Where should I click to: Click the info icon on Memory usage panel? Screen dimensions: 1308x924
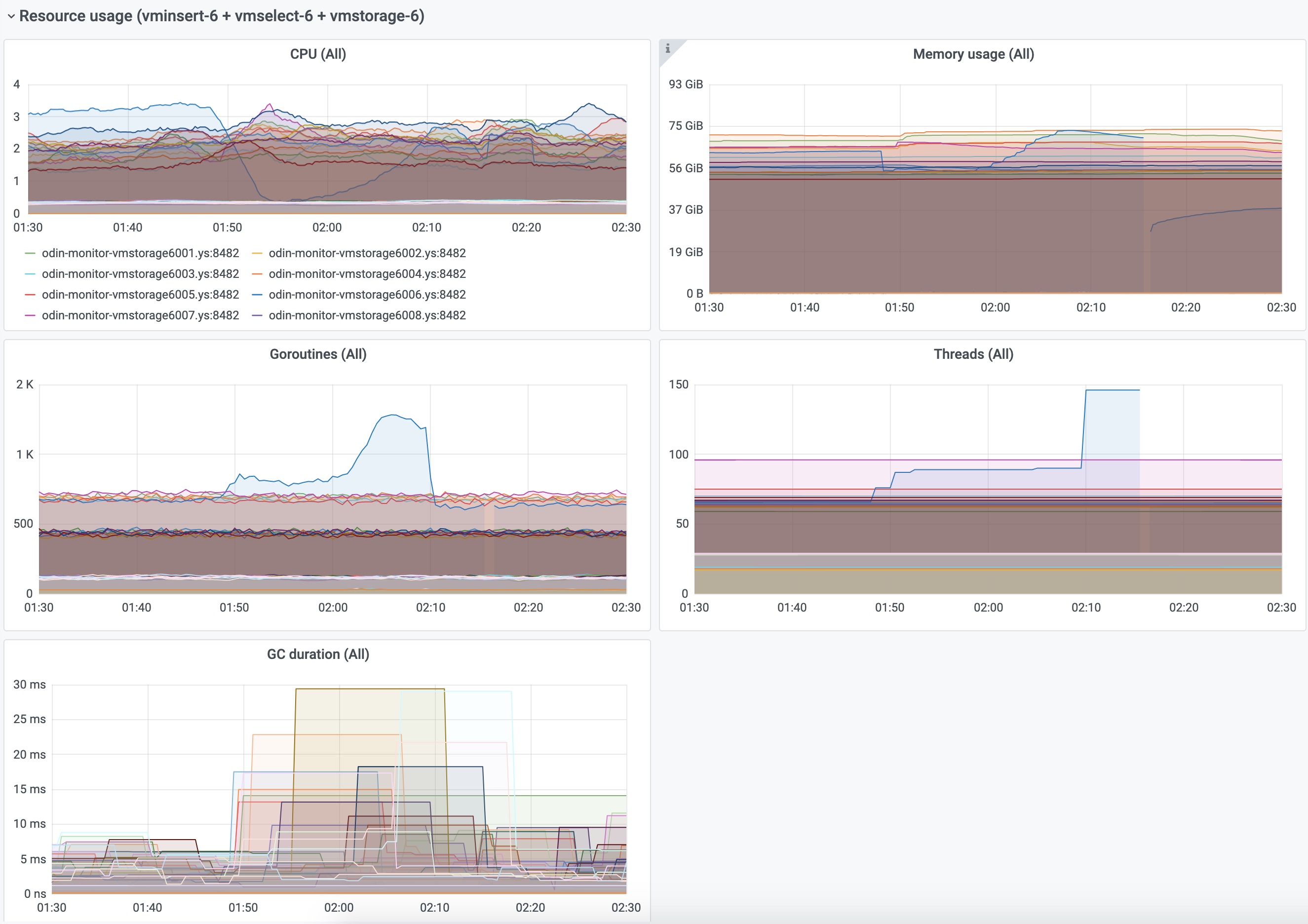(x=667, y=48)
